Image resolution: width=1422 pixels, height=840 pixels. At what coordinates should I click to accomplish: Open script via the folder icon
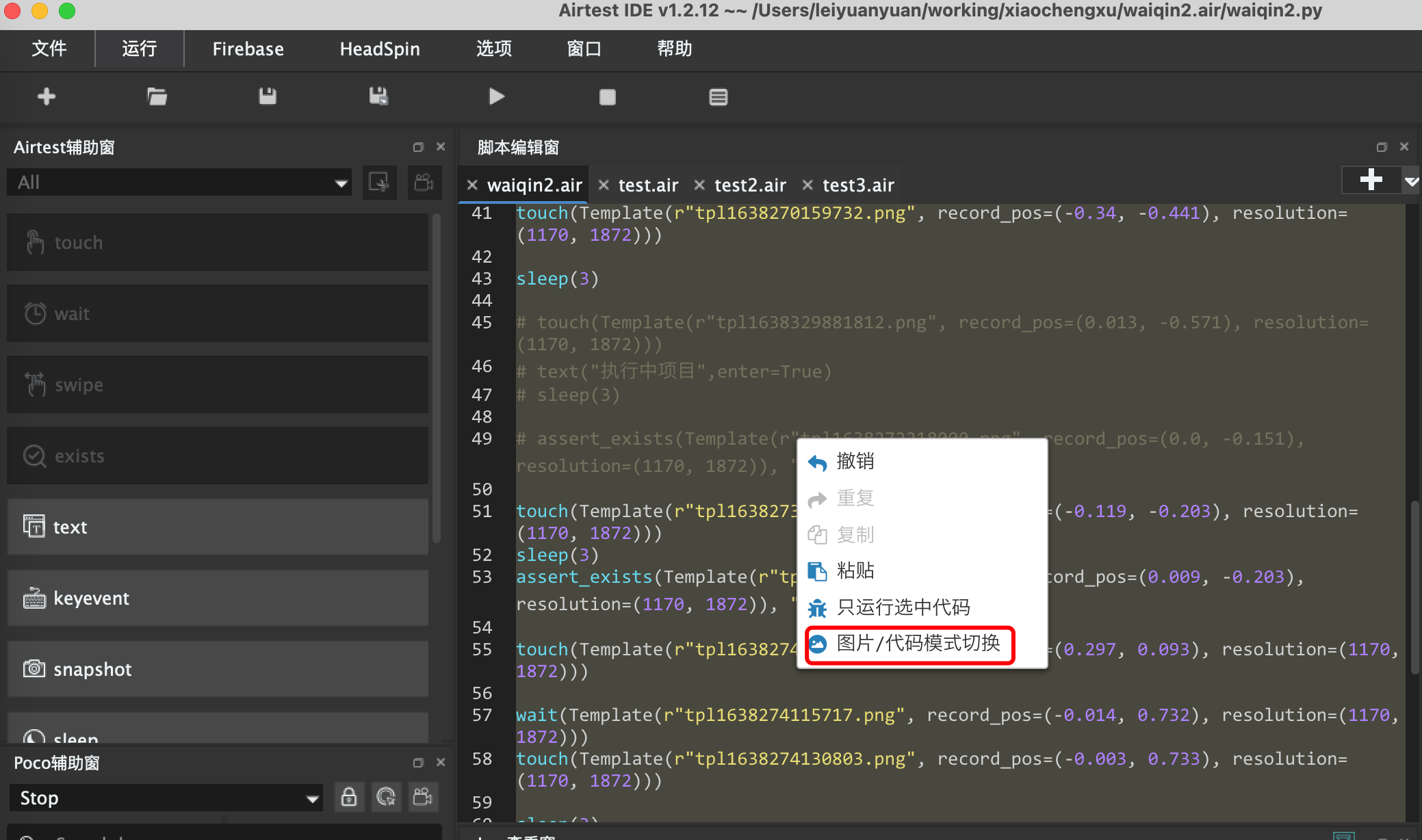(x=157, y=96)
